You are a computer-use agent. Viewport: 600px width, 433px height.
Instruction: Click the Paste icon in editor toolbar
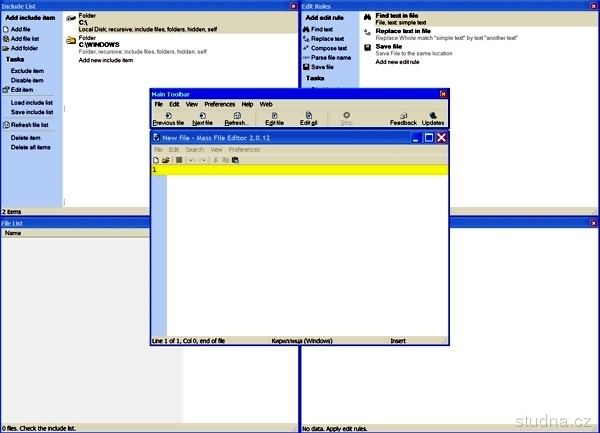(x=235, y=160)
